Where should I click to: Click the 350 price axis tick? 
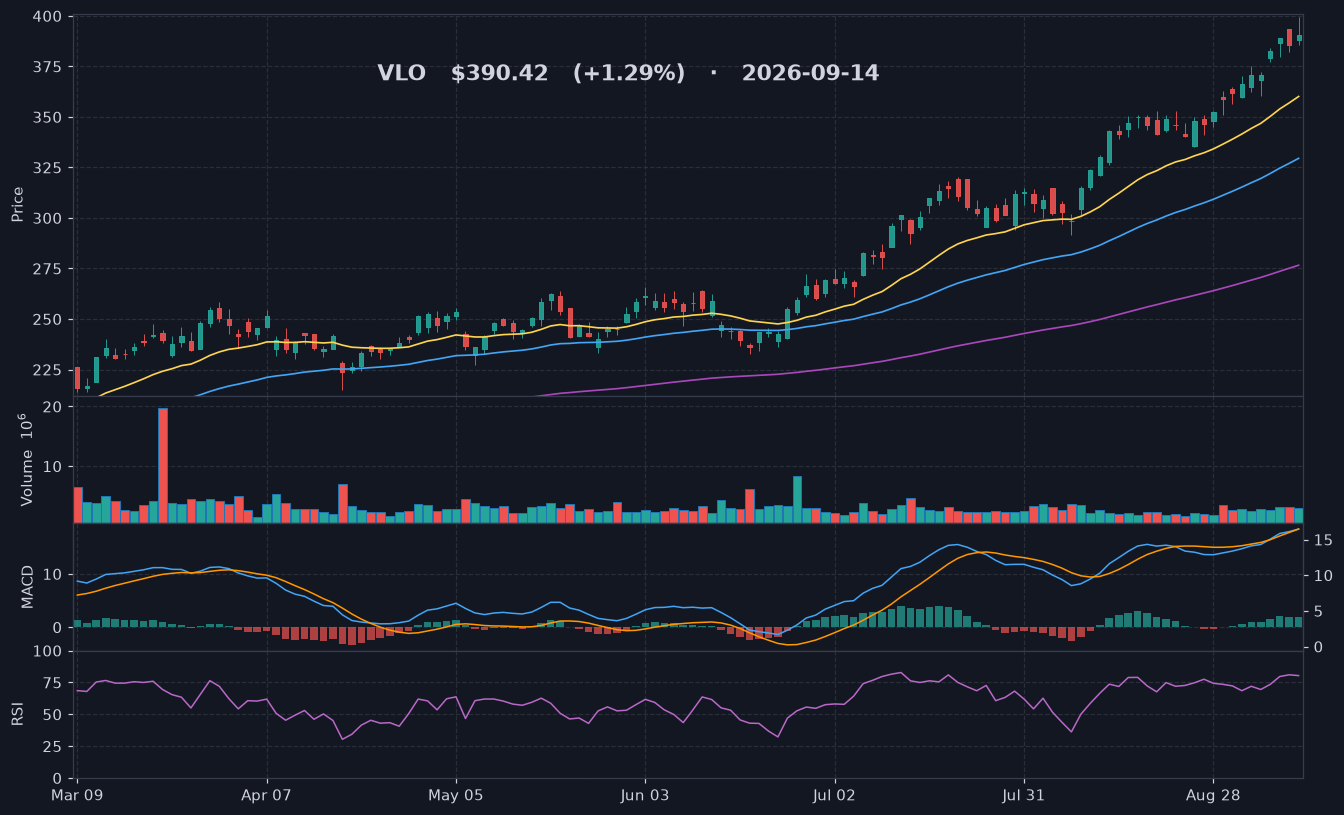click(x=47, y=118)
